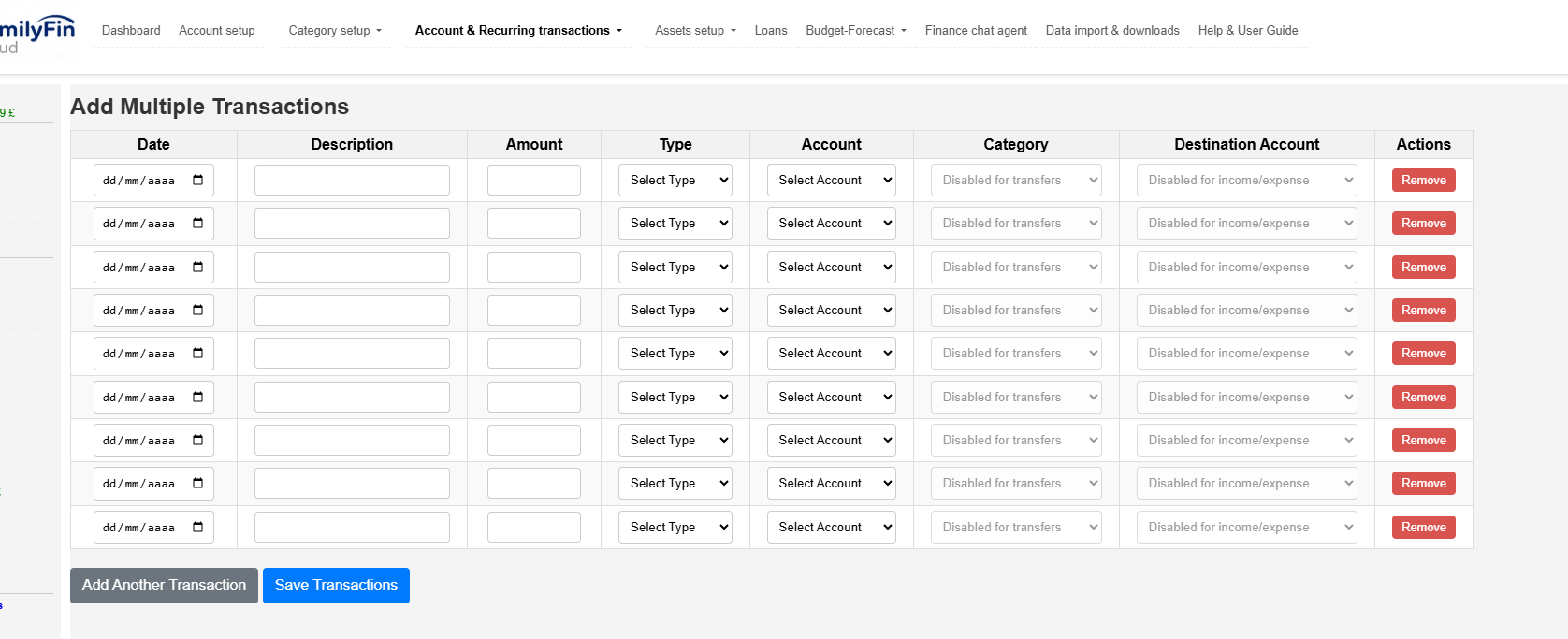Remove the eighth transaction row
Viewport: 1568px width, 639px height.
pyautogui.click(x=1423, y=483)
